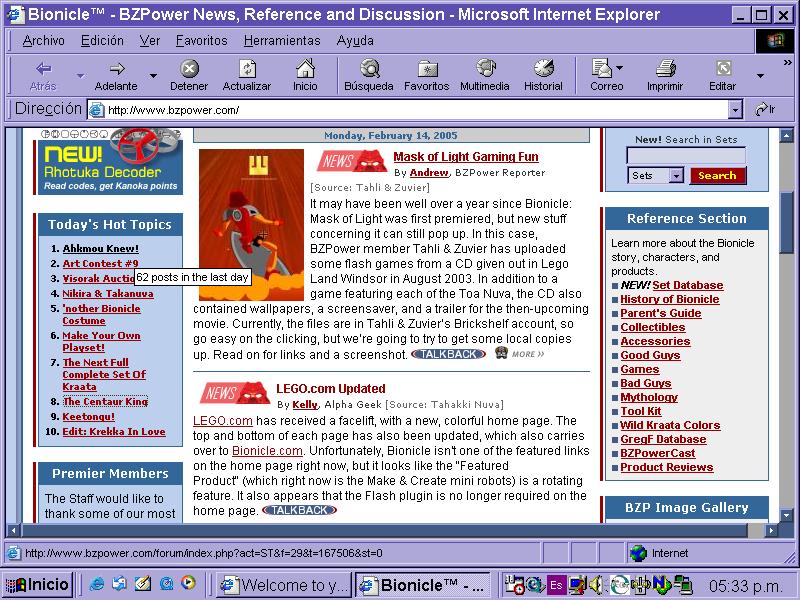Click the Es language indicator in tray

(556, 585)
